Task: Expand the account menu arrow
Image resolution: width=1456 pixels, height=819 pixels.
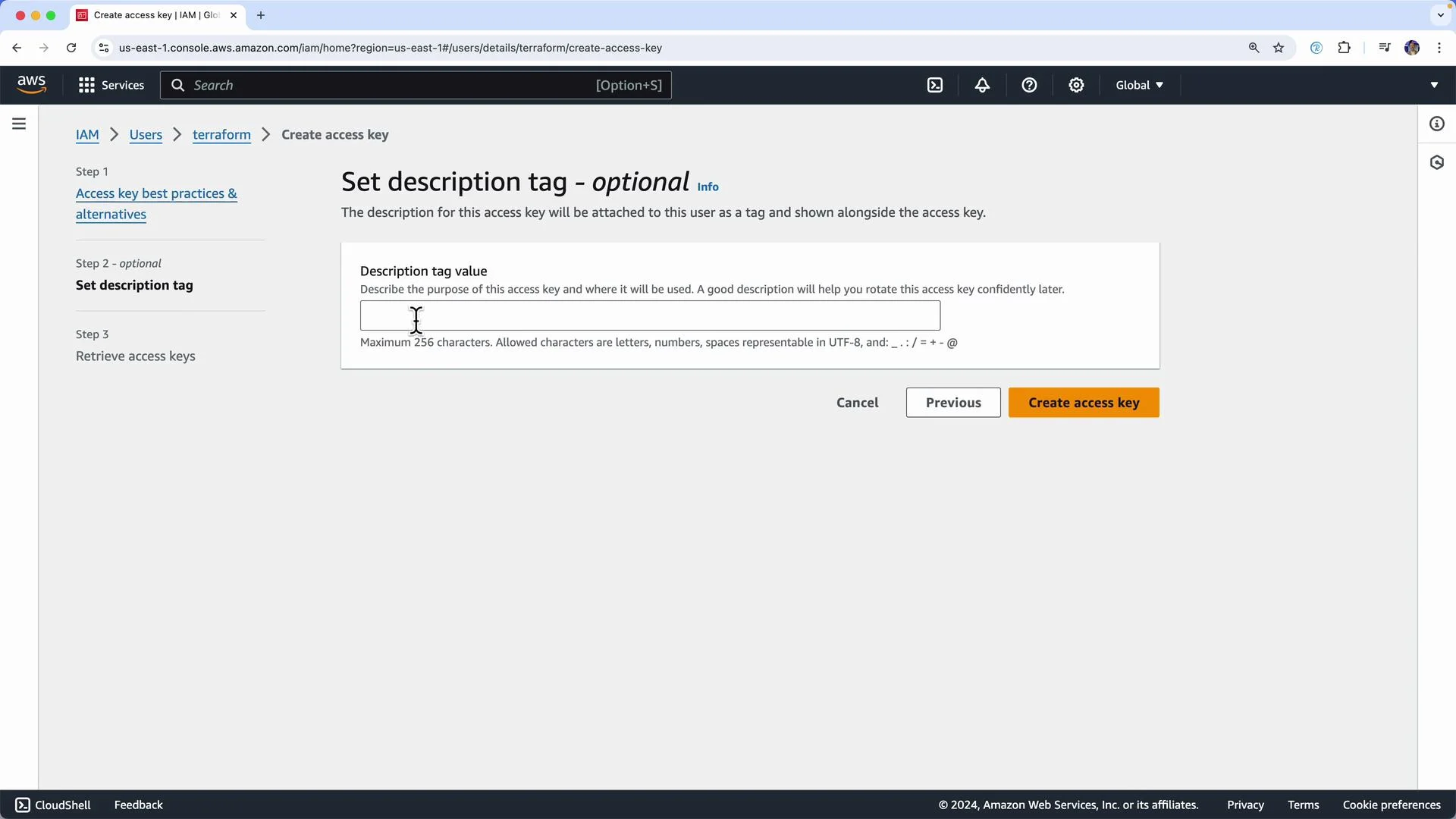Action: (x=1434, y=85)
